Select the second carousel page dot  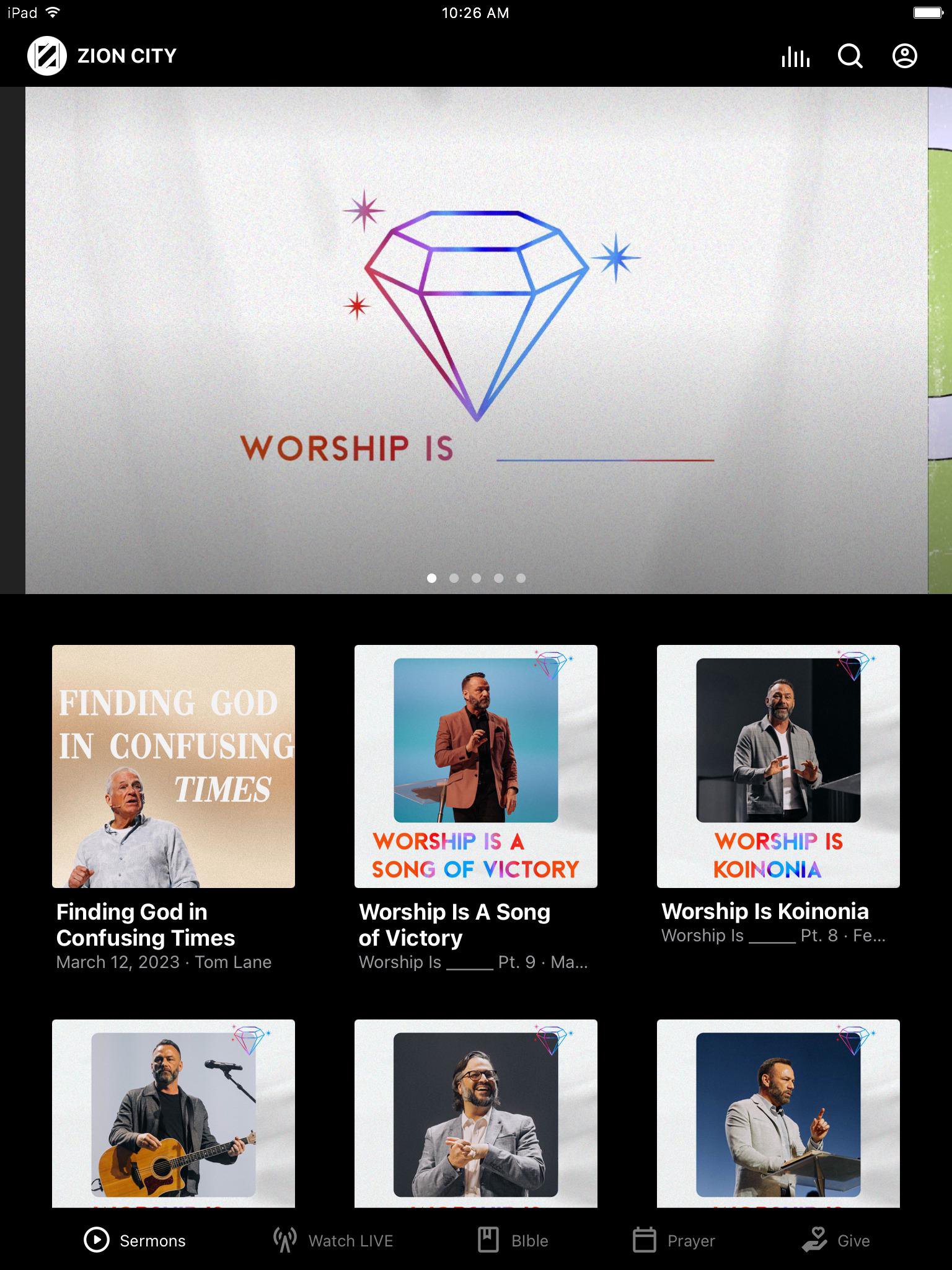pos(454,578)
